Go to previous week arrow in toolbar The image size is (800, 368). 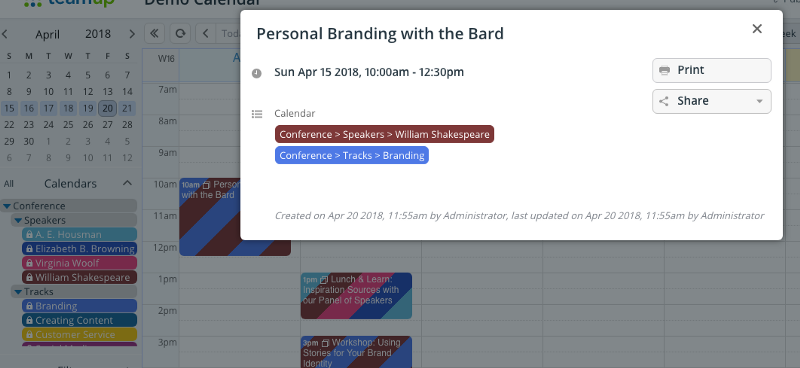[205, 34]
